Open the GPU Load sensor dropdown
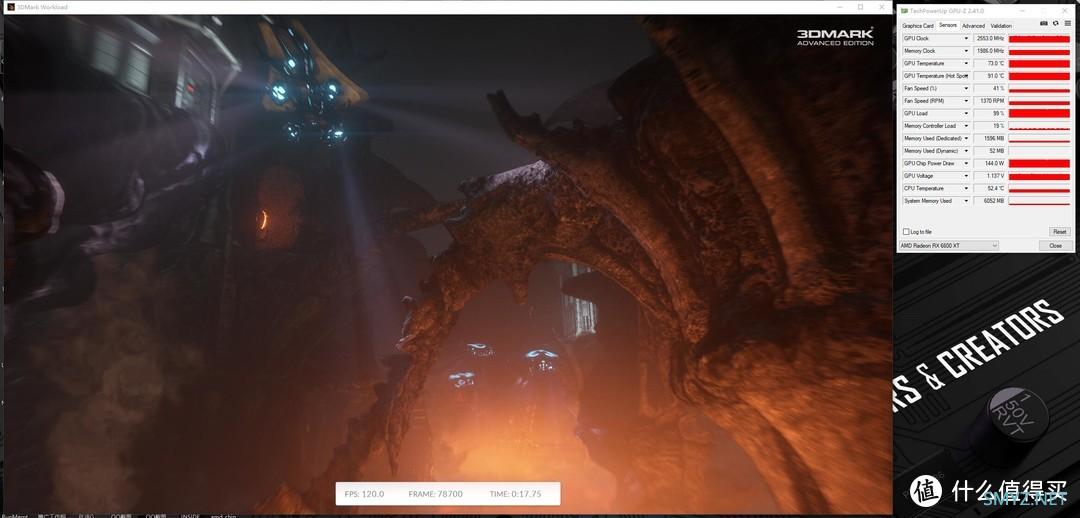 (966, 113)
